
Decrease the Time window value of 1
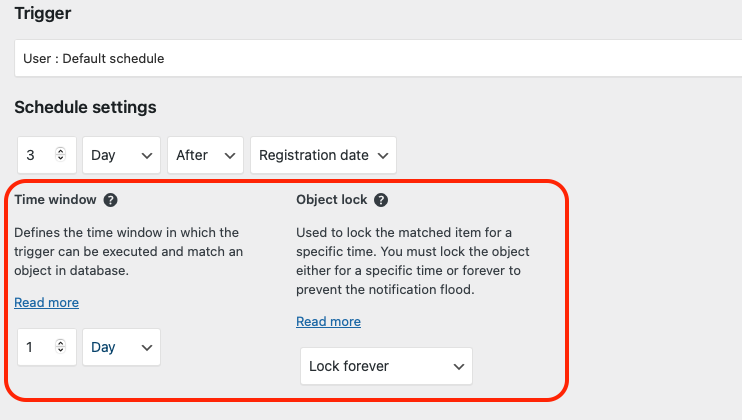(60, 350)
